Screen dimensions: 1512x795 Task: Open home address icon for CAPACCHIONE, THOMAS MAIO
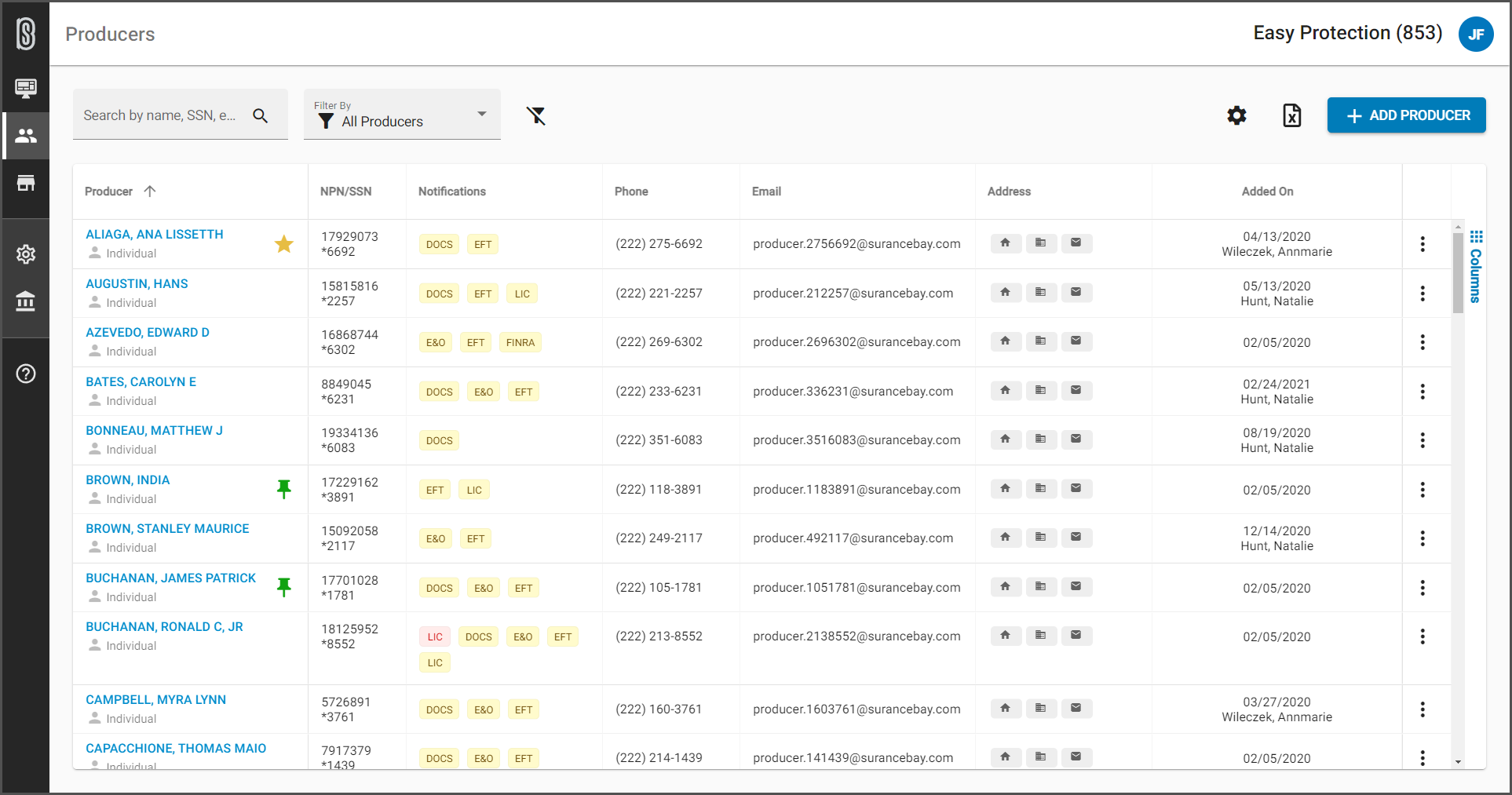coord(1006,757)
